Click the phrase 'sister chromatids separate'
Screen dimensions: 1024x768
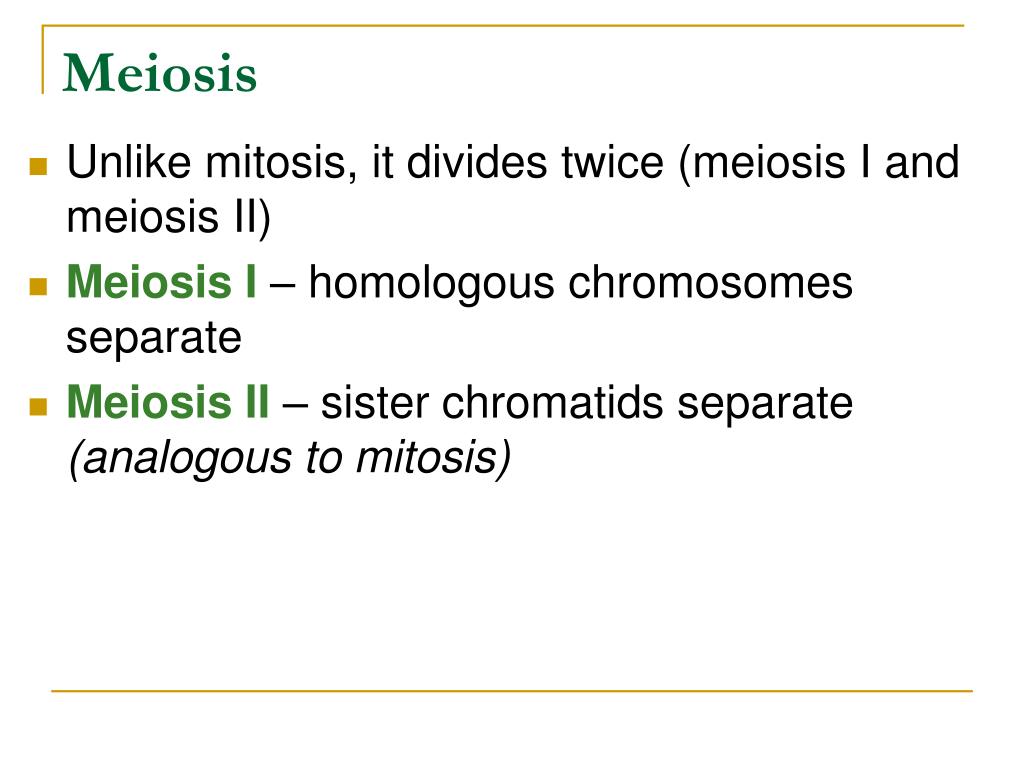pyautogui.click(x=586, y=404)
